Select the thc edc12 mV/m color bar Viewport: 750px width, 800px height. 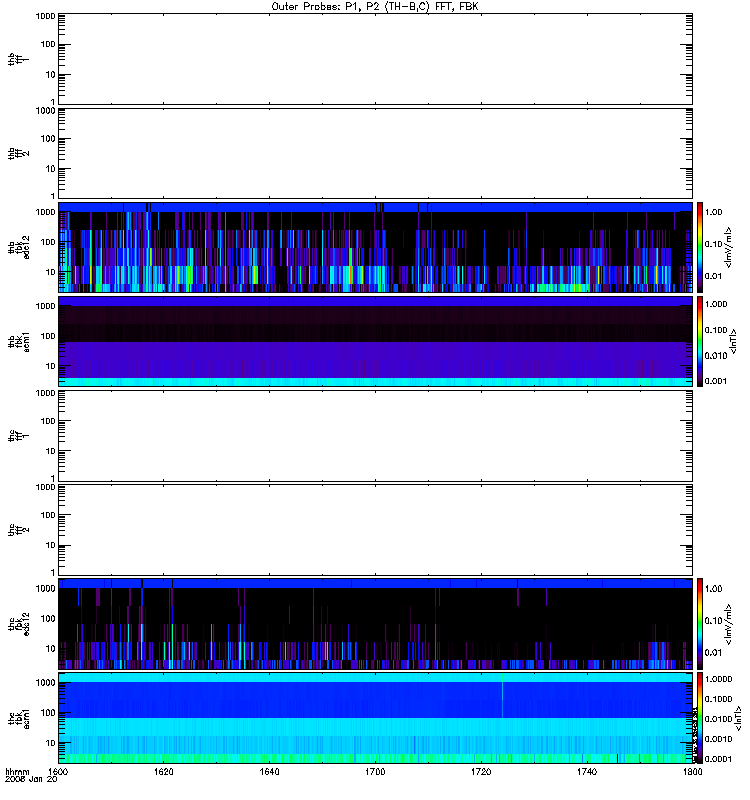700,624
